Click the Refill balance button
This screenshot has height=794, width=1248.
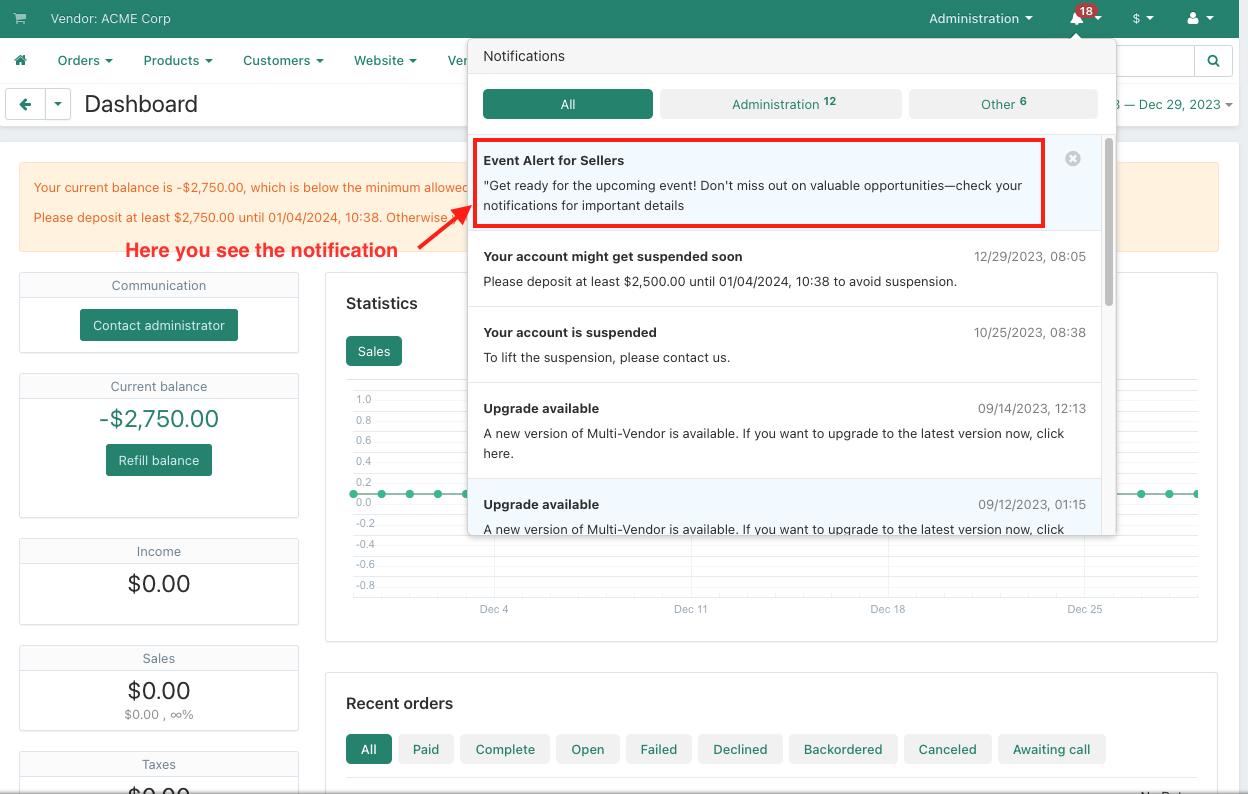pos(159,460)
